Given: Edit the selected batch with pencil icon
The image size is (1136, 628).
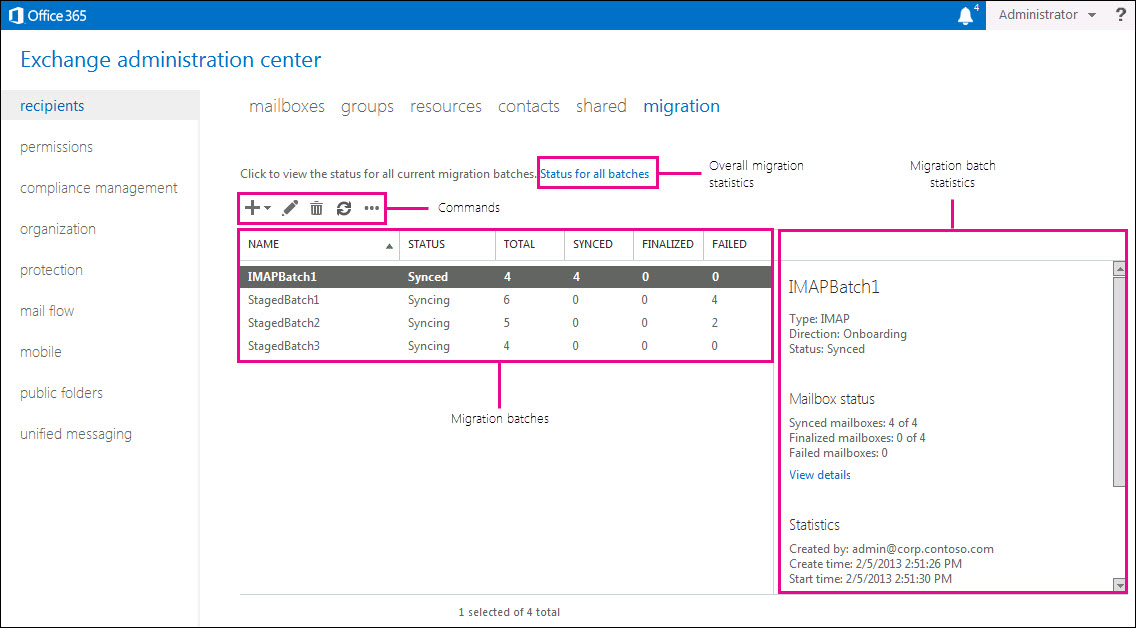Looking at the screenshot, I should click(290, 209).
